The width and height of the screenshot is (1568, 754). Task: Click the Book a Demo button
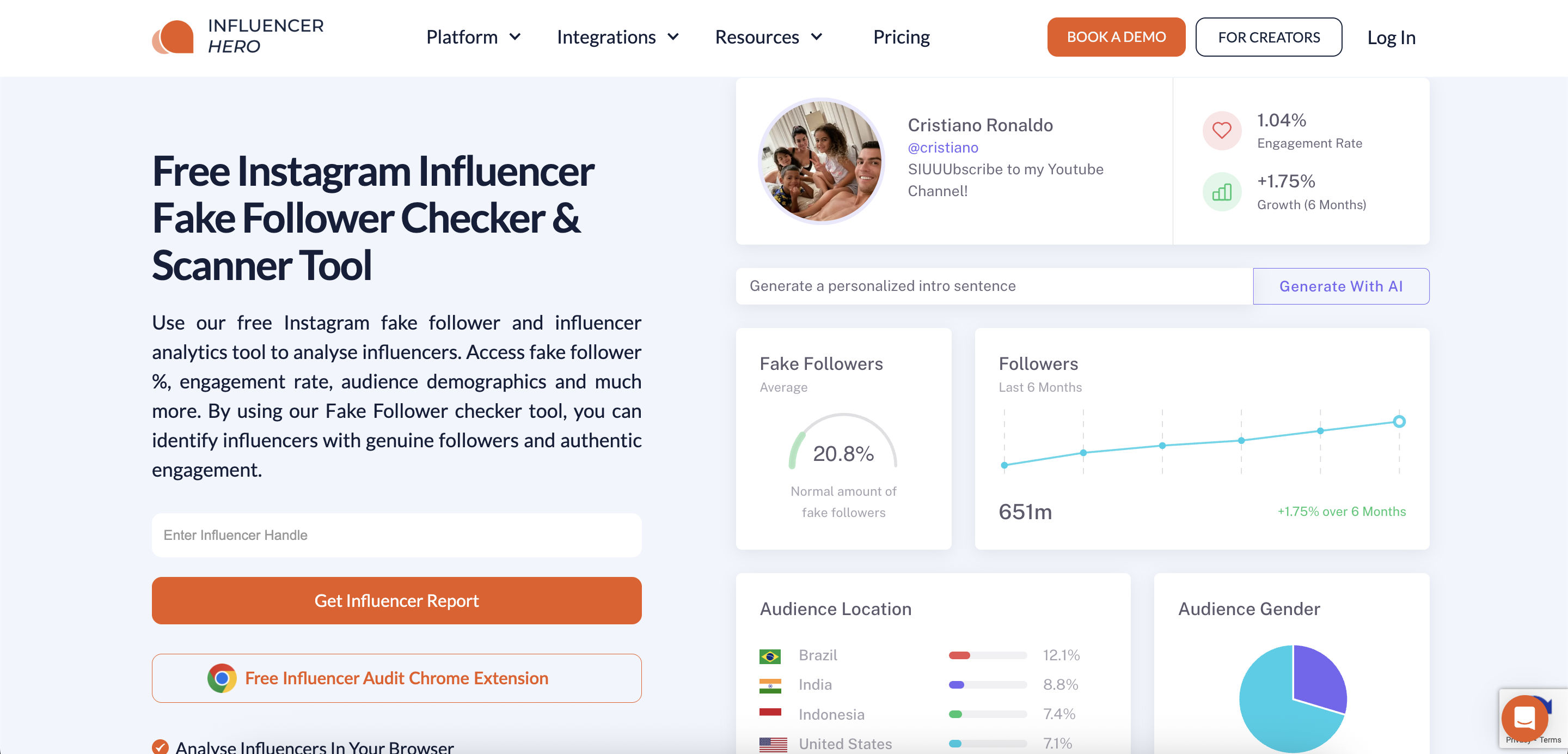click(x=1116, y=37)
